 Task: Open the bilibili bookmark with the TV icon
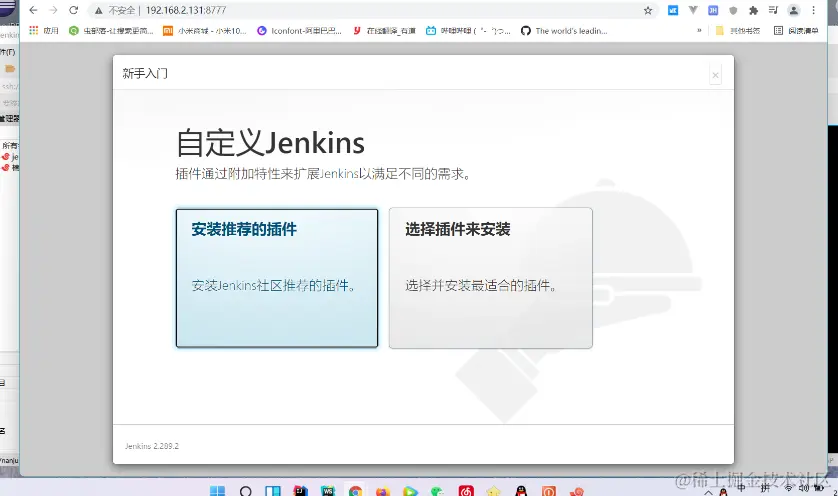(468, 31)
